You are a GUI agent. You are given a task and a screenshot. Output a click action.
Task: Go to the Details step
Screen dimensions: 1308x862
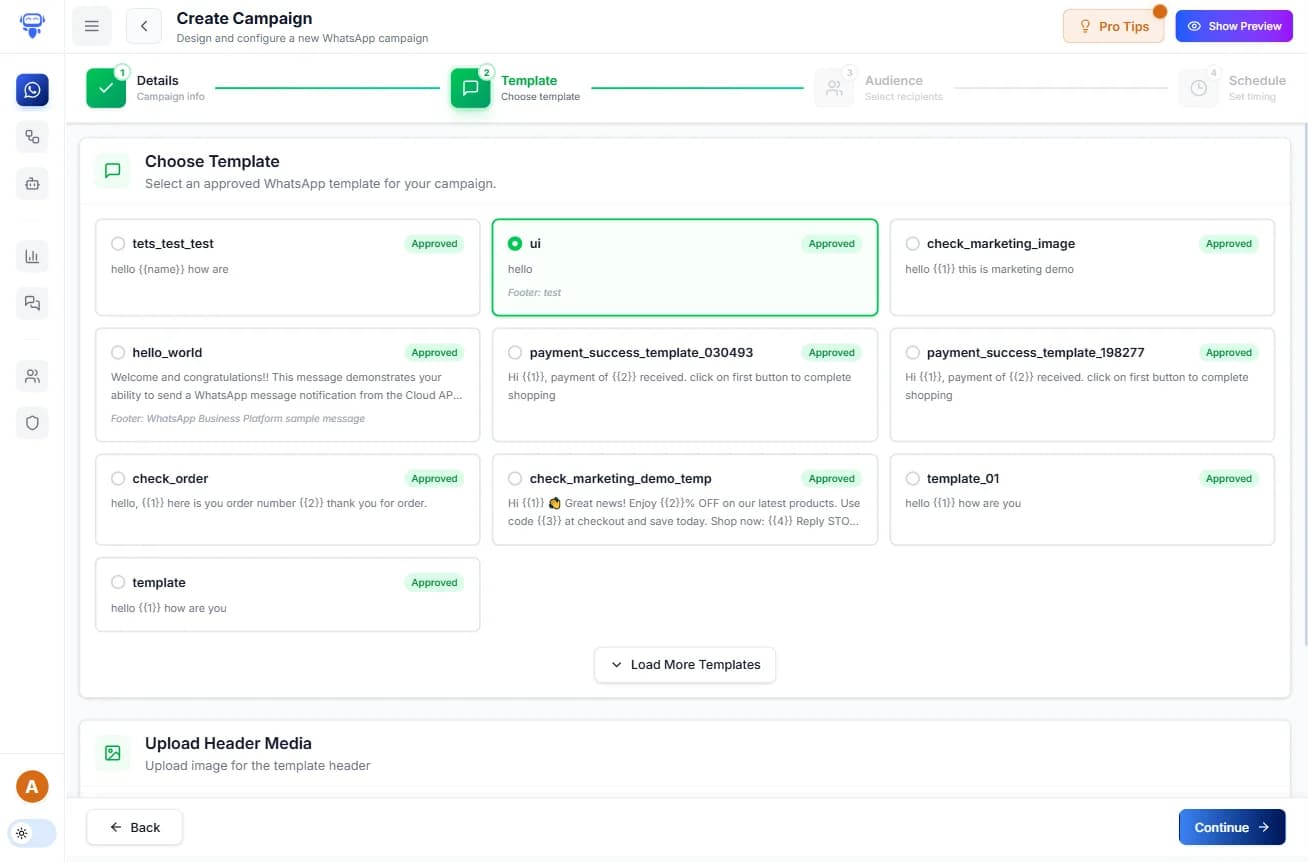pos(106,88)
